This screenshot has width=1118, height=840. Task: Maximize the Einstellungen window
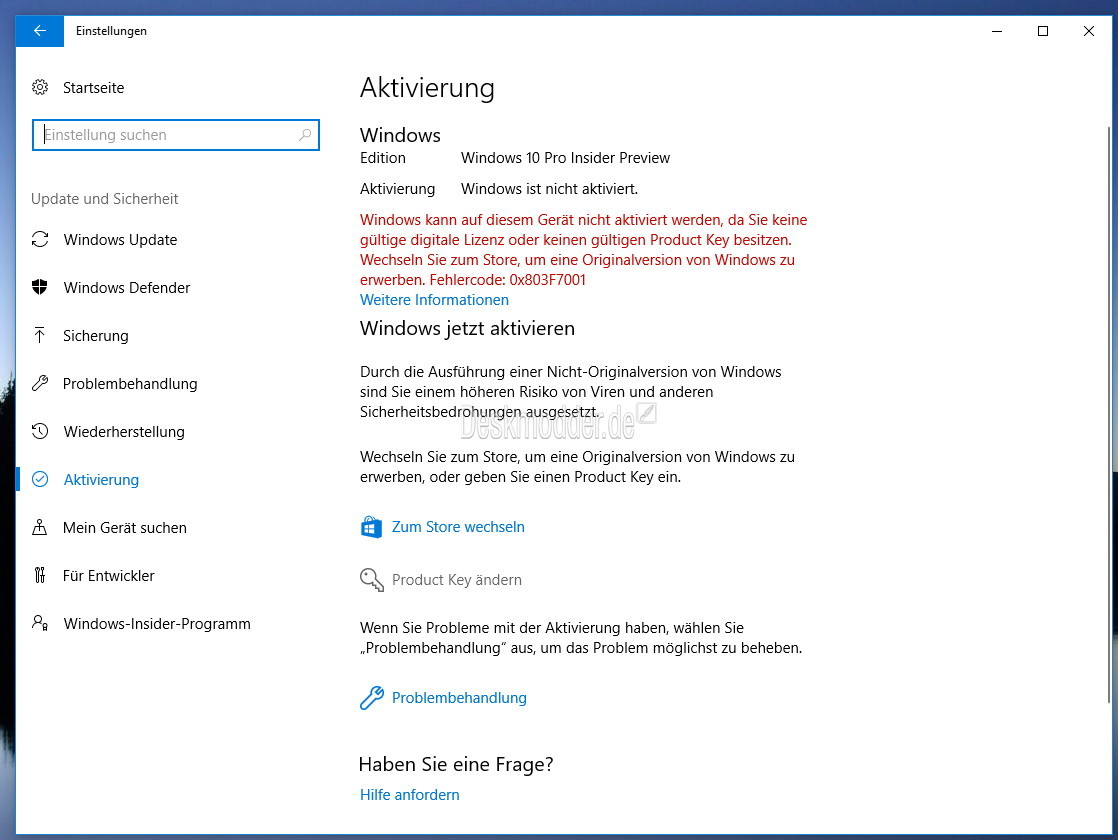[1042, 31]
